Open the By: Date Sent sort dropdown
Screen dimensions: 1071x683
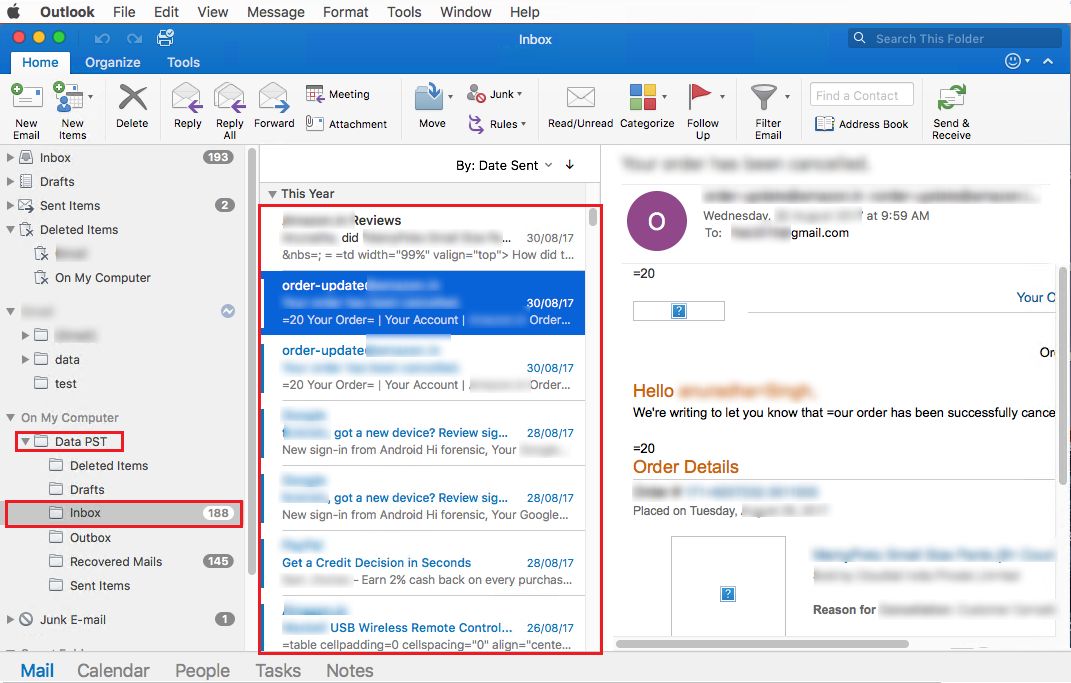tap(504, 165)
